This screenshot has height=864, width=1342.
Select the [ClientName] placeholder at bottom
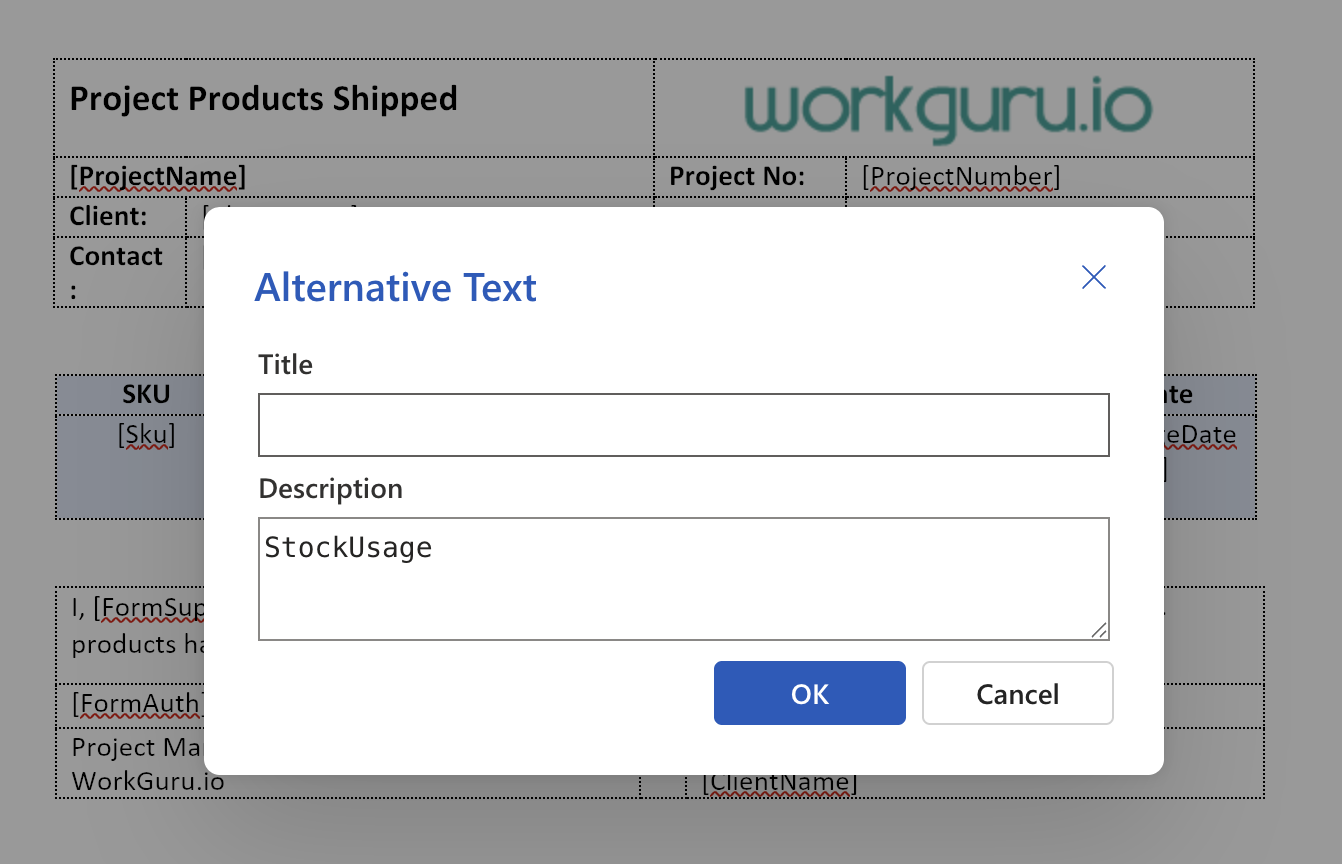point(779,782)
